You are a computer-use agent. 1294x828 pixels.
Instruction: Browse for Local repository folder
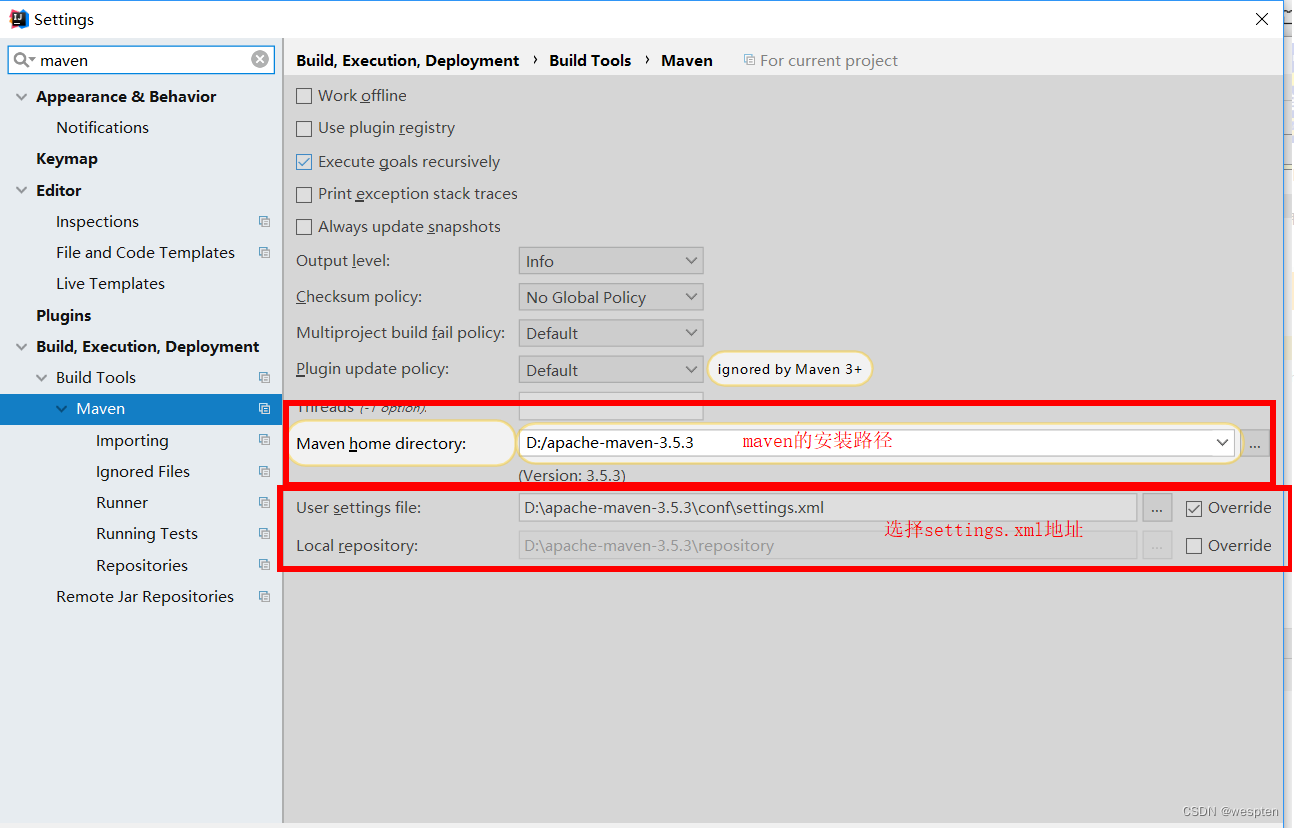pos(1157,546)
